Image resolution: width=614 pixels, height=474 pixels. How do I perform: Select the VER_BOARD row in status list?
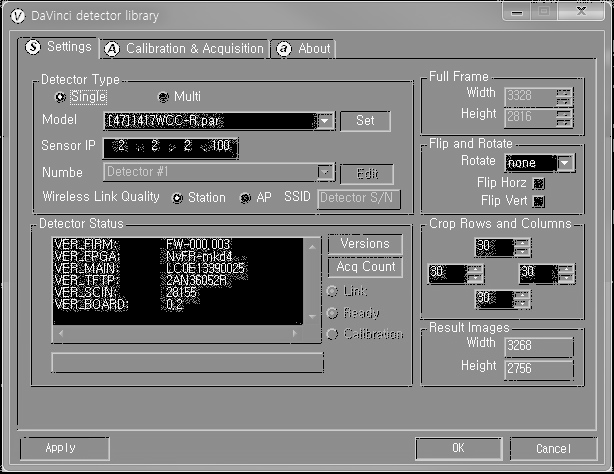tap(178, 304)
